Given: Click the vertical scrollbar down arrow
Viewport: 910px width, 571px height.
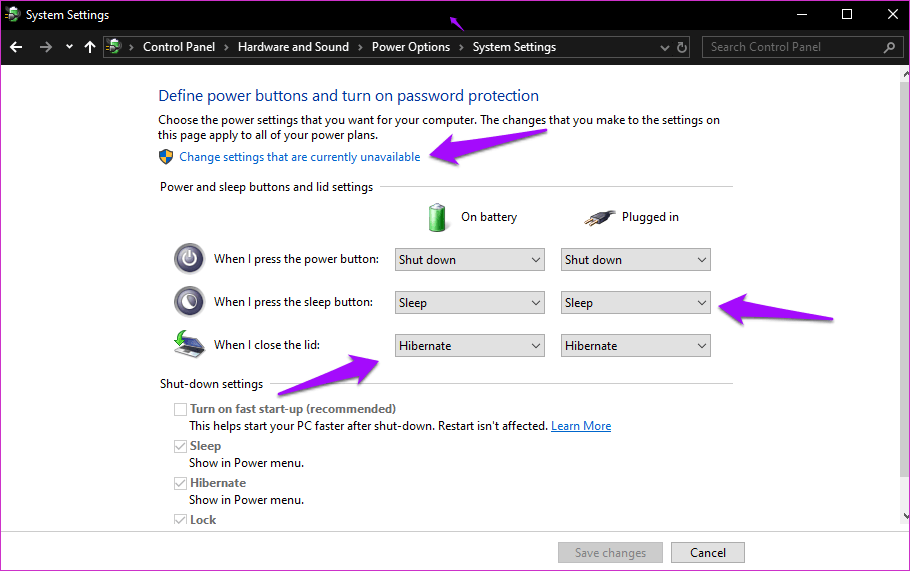Looking at the screenshot, I should (906, 515).
